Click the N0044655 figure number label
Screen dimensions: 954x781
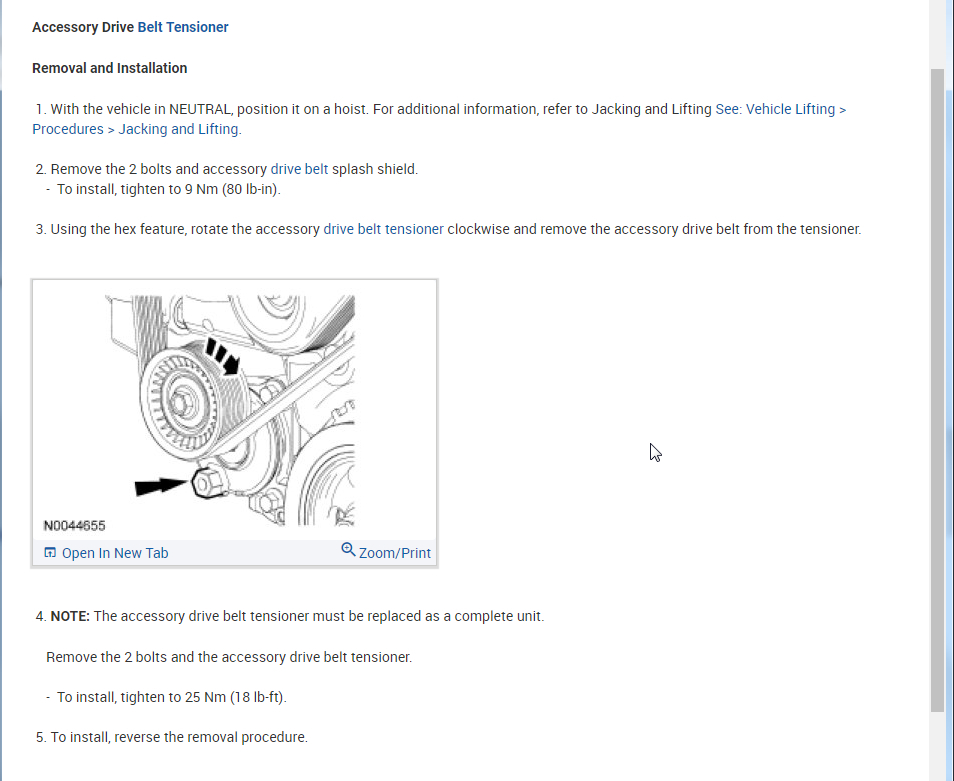(74, 526)
